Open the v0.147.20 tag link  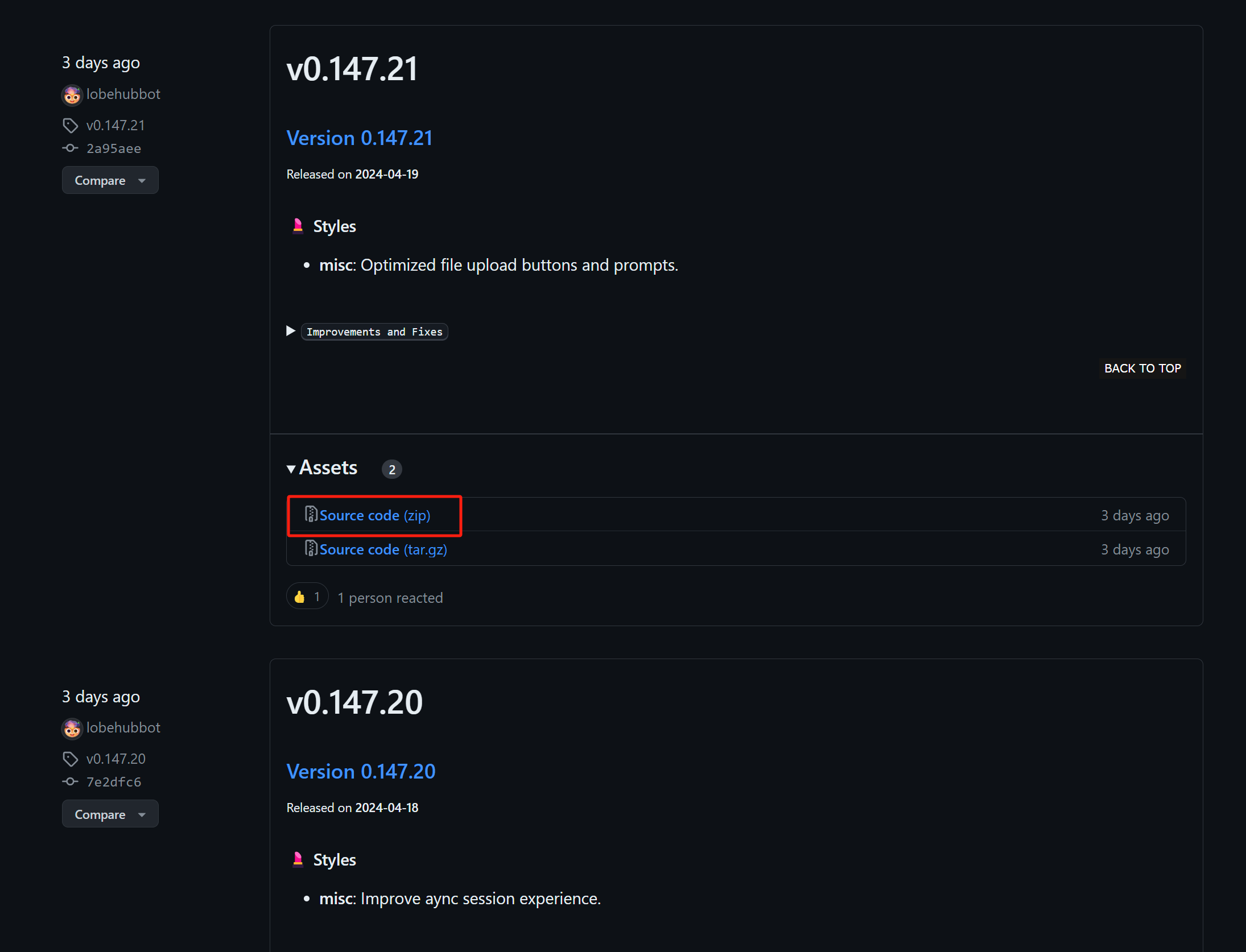115,759
